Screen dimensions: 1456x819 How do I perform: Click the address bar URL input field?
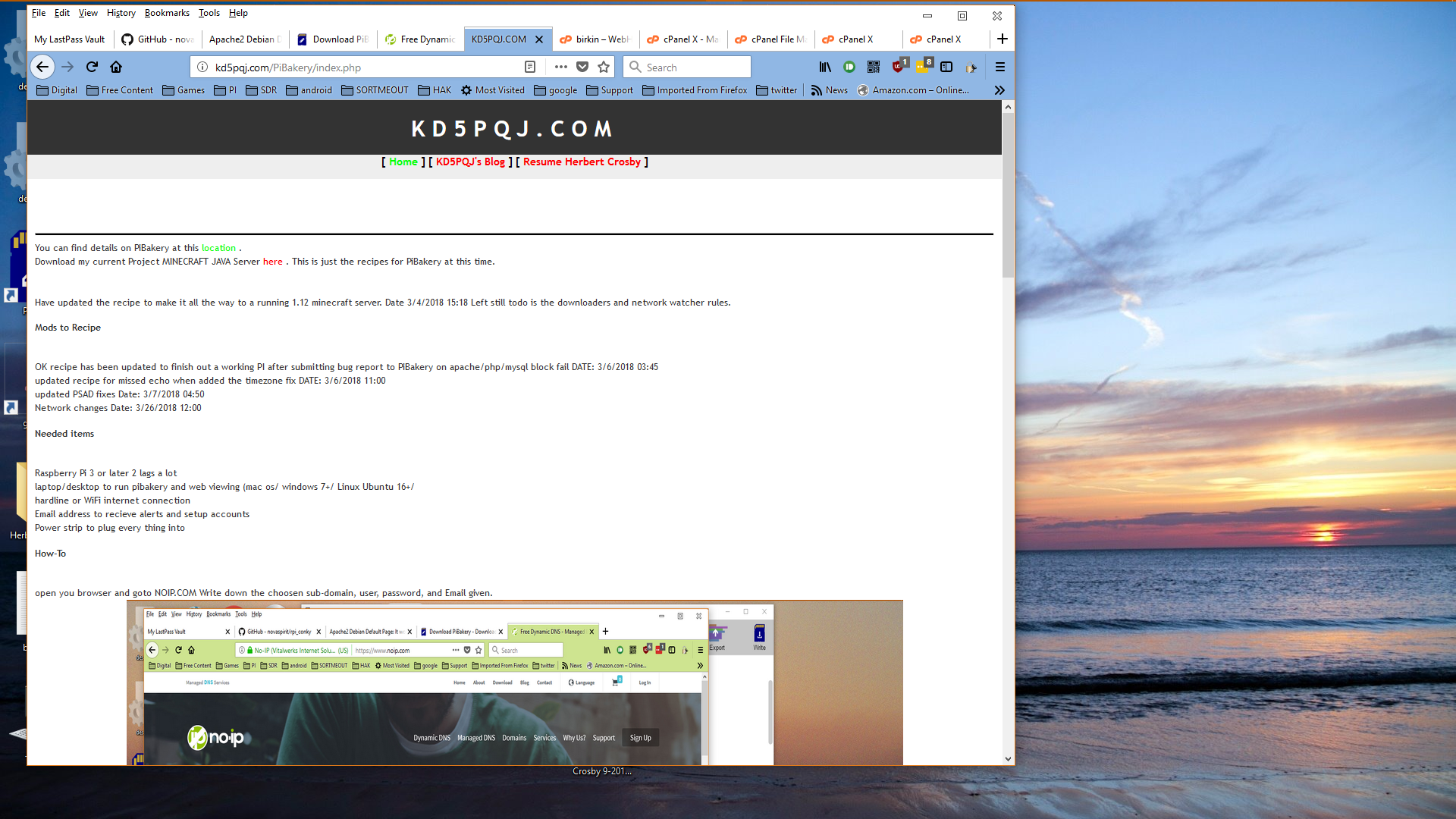click(369, 67)
